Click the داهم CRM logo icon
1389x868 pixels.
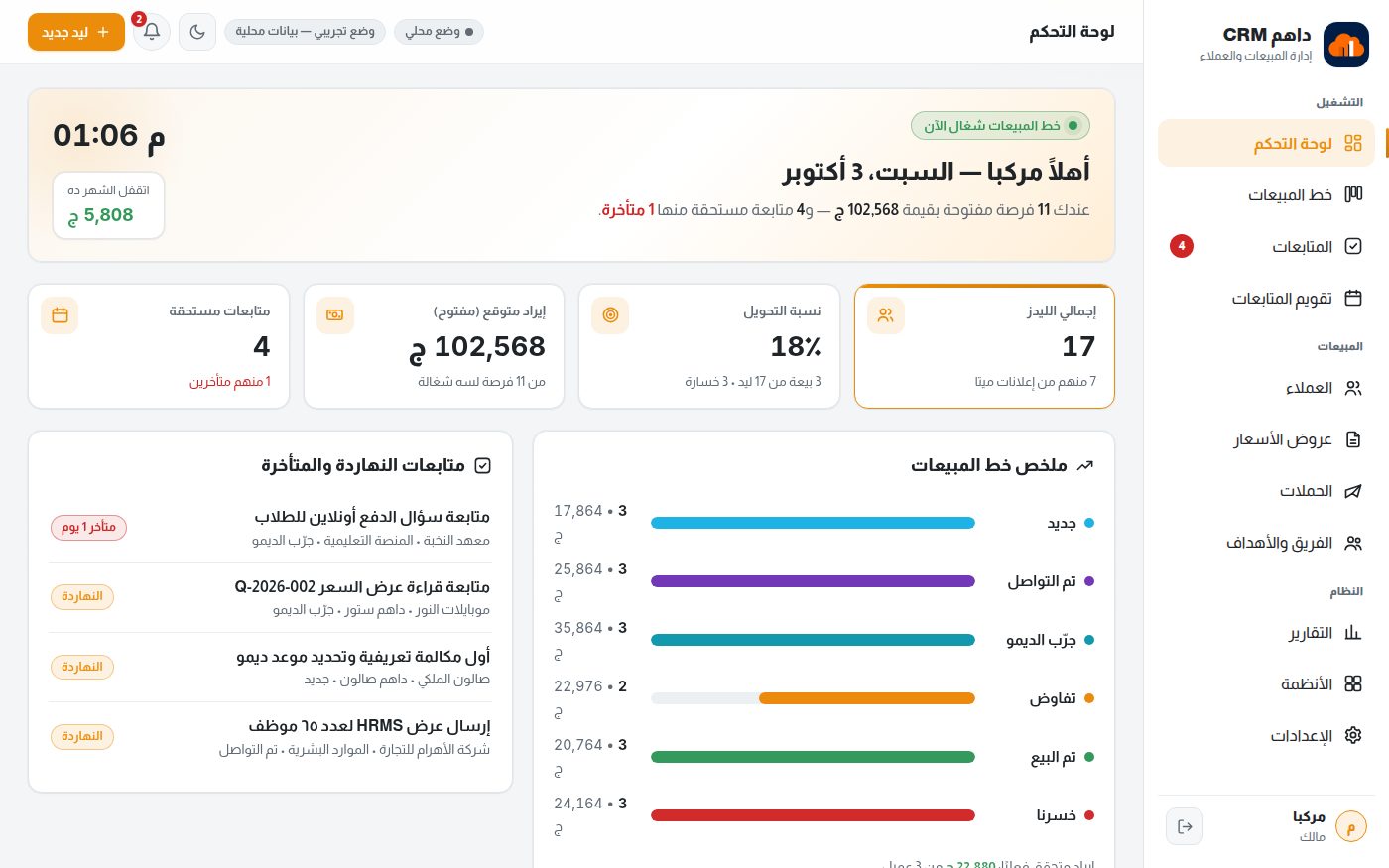[1346, 44]
